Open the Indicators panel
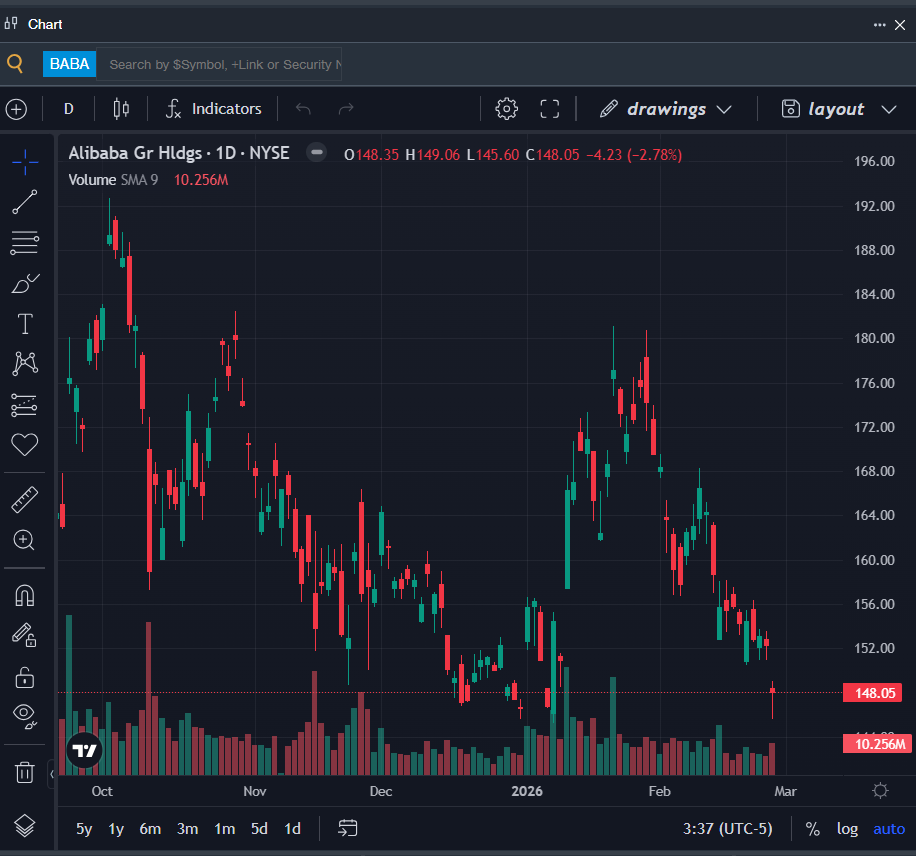 pyautogui.click(x=214, y=109)
